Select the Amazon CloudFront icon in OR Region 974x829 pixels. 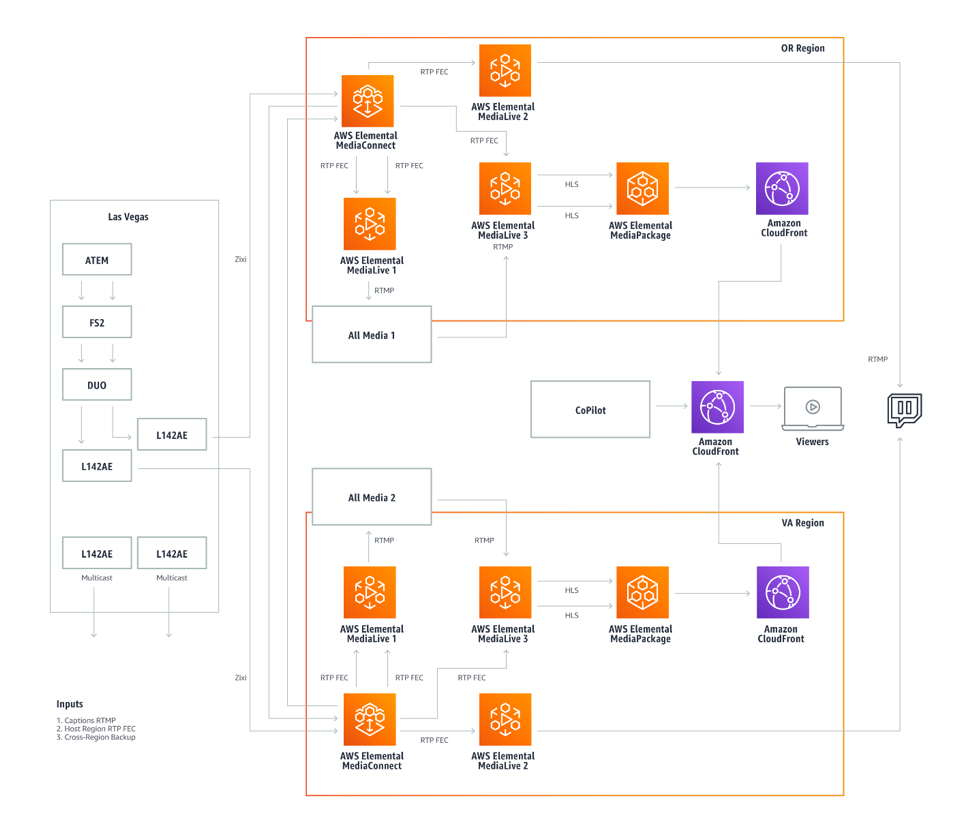pos(782,188)
